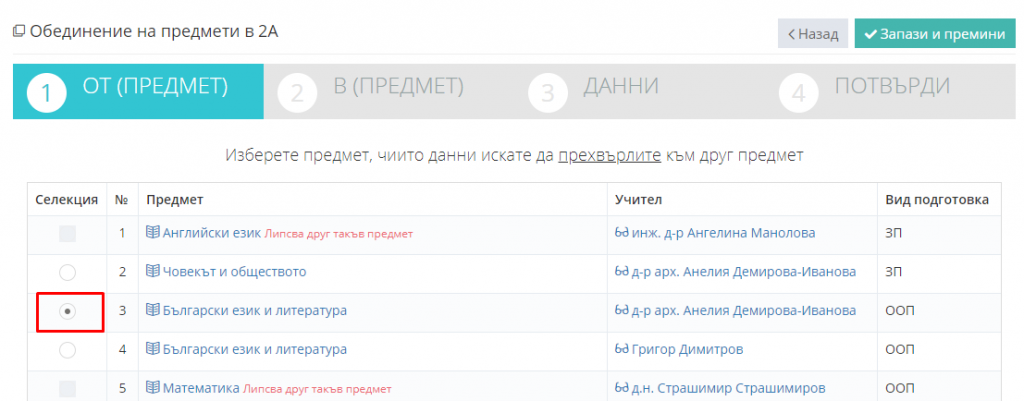Screen dimensions: 1024x401
Task: Open Български език и литература row 4
Action: coord(255,349)
